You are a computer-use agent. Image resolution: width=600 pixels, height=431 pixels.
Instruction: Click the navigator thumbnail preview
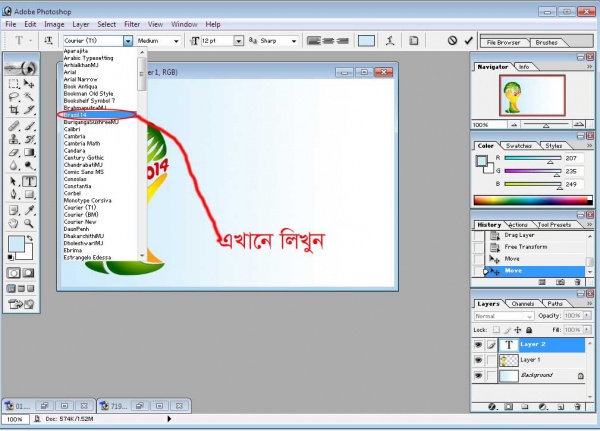click(x=532, y=95)
